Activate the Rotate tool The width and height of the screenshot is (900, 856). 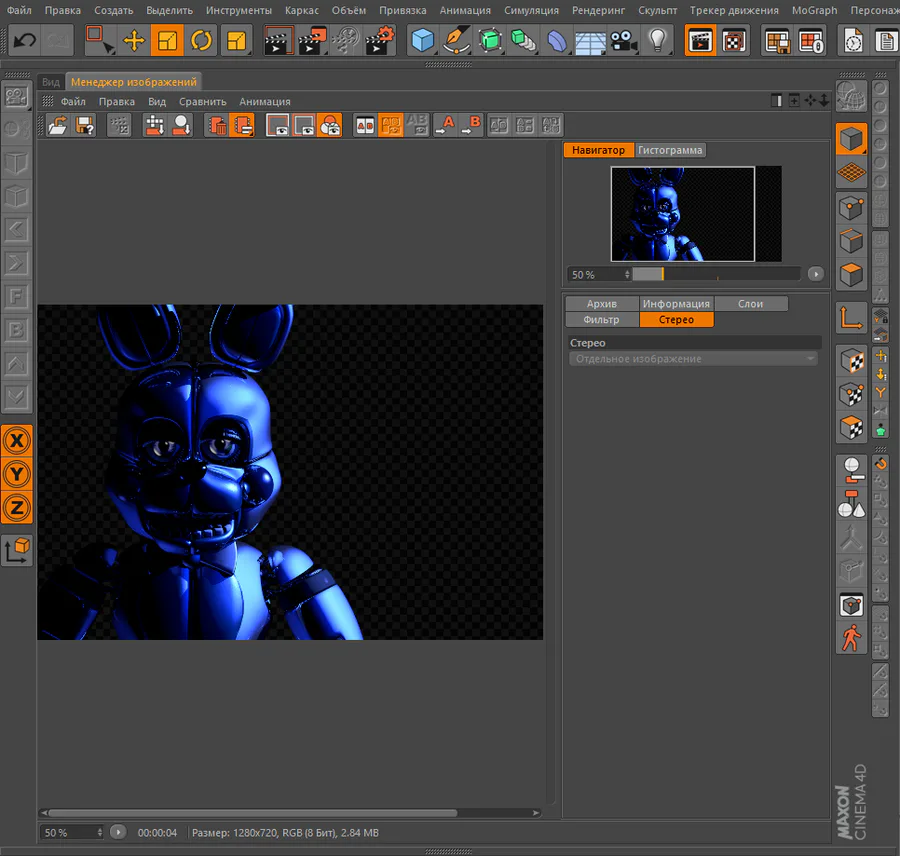point(201,41)
